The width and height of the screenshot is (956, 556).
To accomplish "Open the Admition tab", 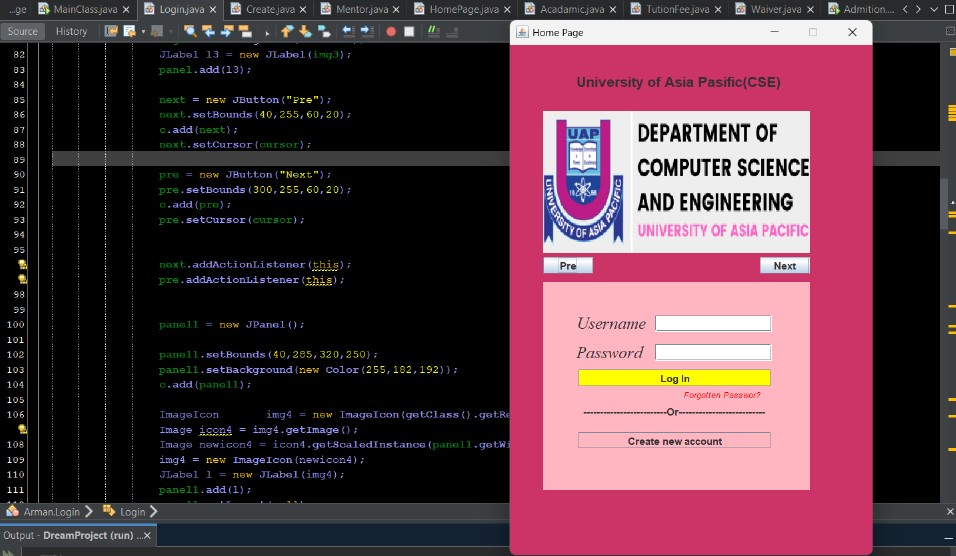I will [x=861, y=9].
